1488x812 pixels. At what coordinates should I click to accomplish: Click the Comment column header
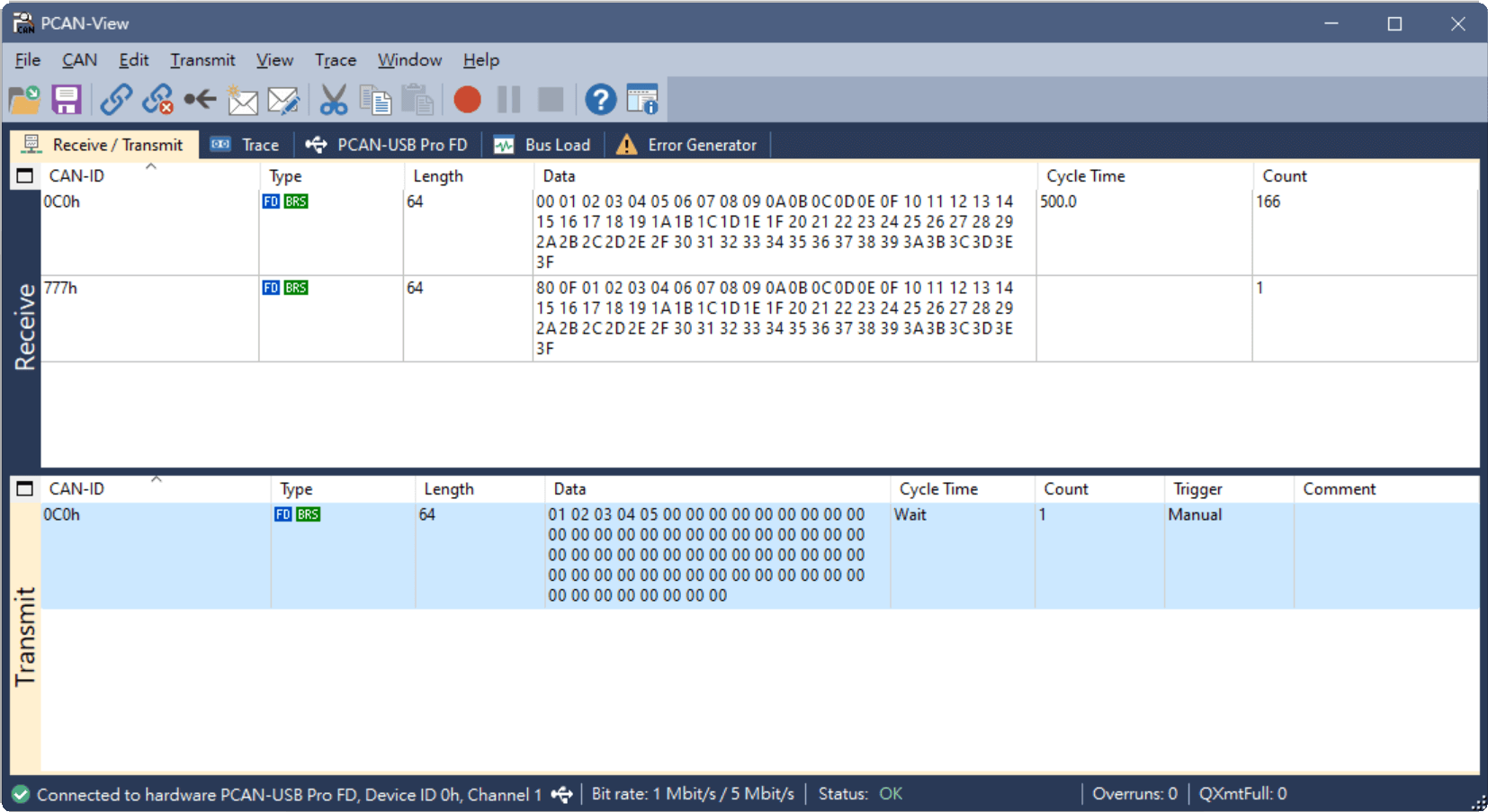pos(1385,488)
